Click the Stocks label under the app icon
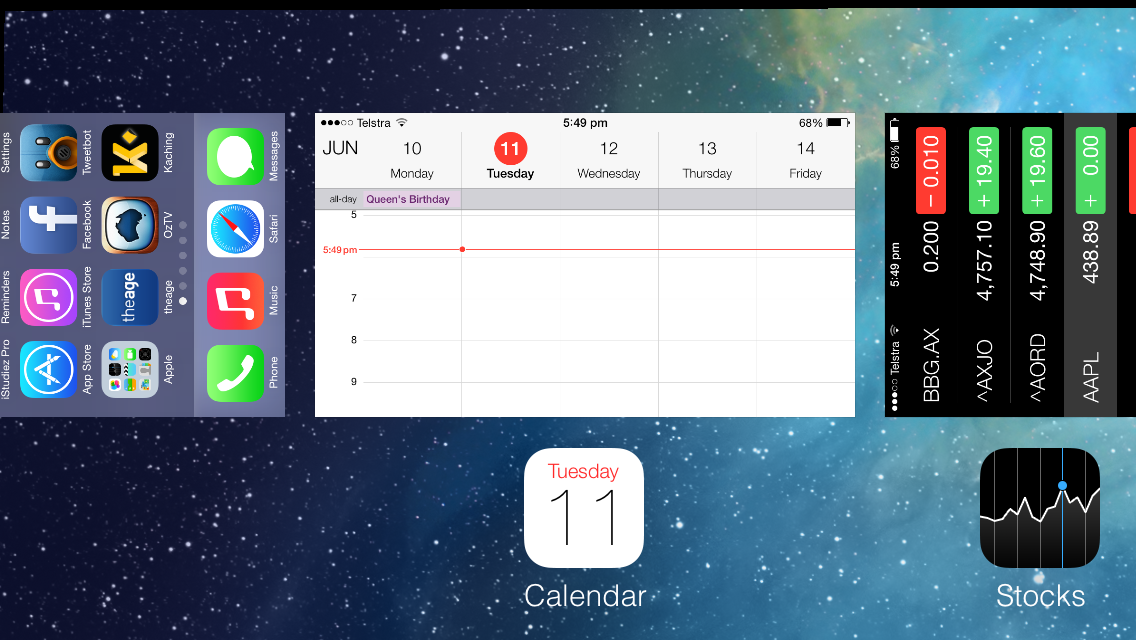This screenshot has height=640, width=1136. pyautogui.click(x=1040, y=596)
